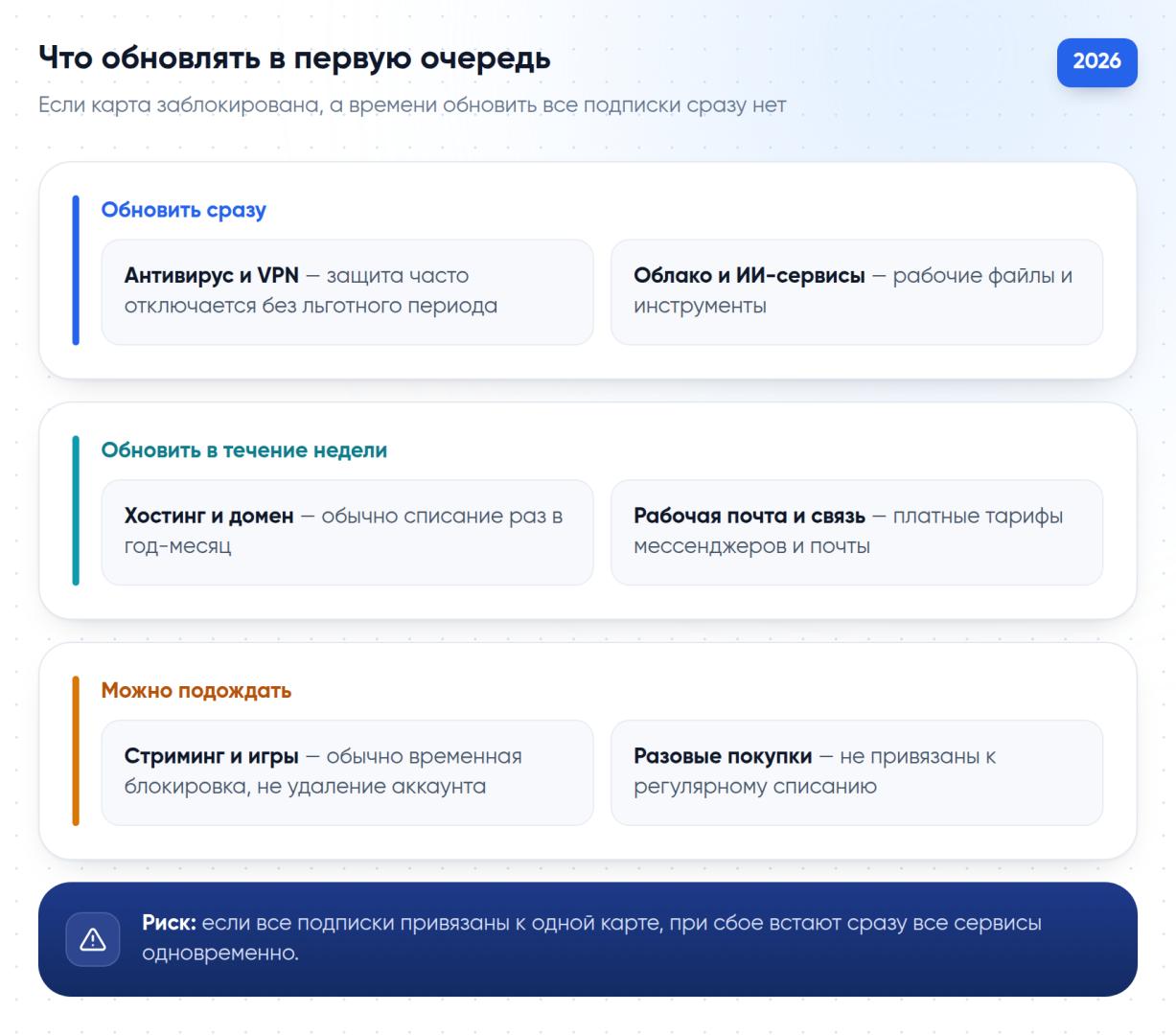Choose the Стриминг и игры card
Viewport: 1176px width, 1035px height.
pyautogui.click(x=347, y=772)
